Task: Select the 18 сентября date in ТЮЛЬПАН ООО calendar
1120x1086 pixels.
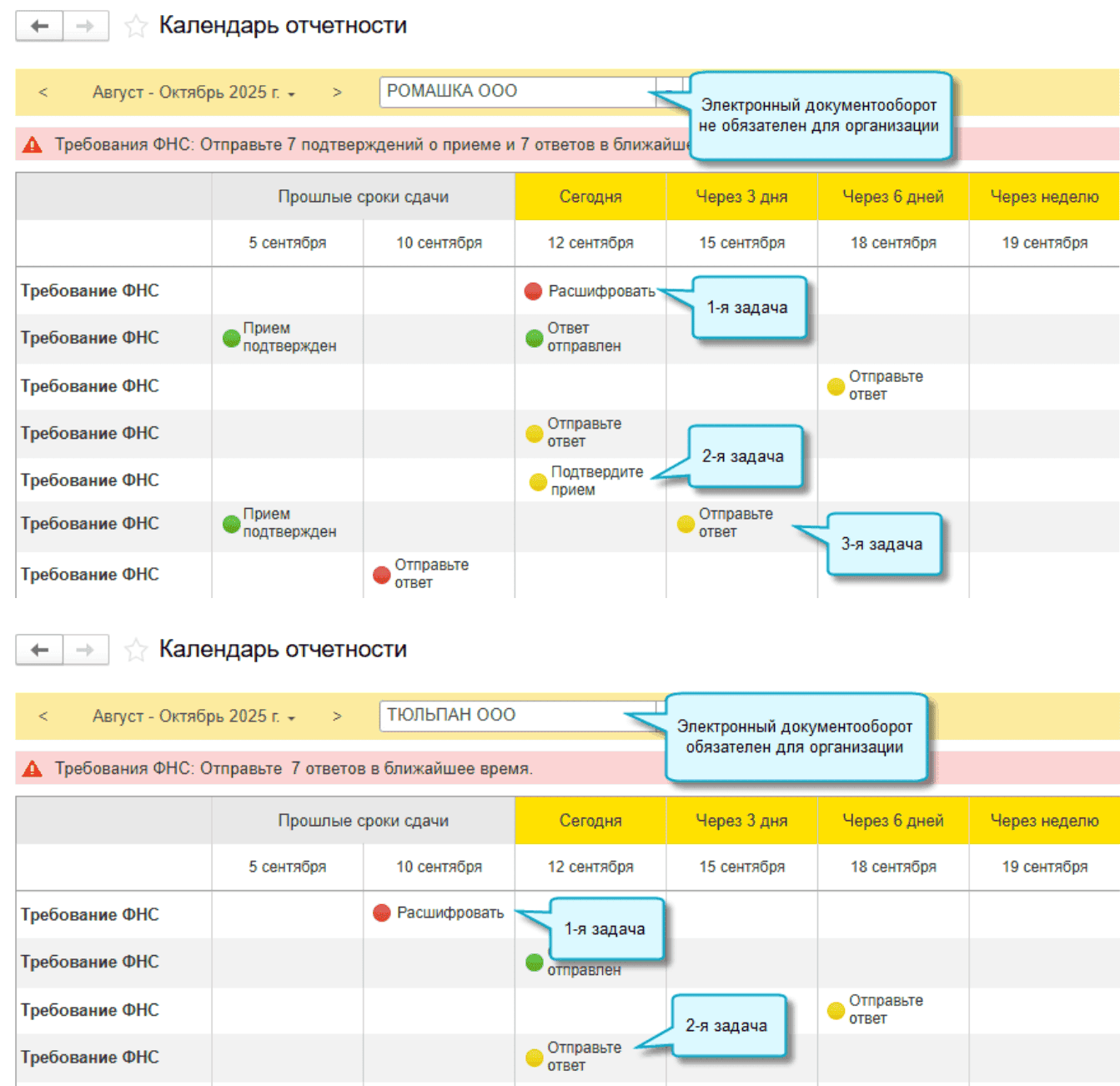Action: (x=893, y=867)
